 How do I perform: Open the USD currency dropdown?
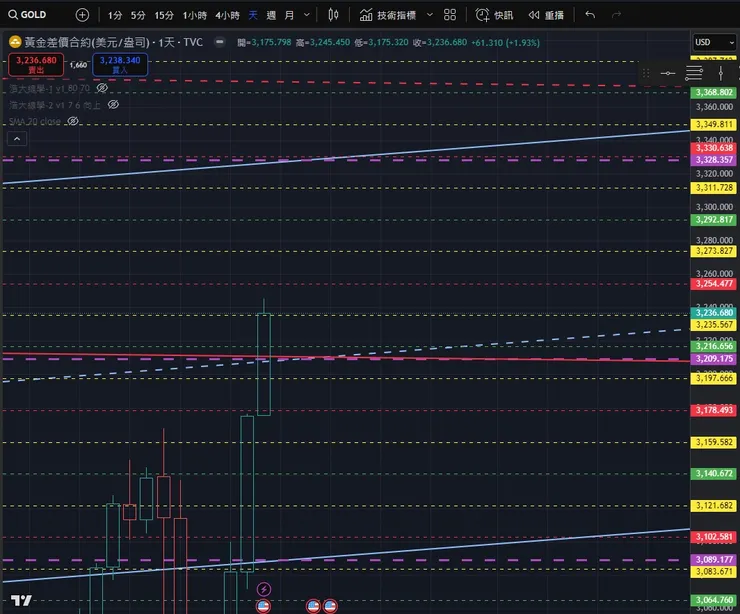click(713, 42)
